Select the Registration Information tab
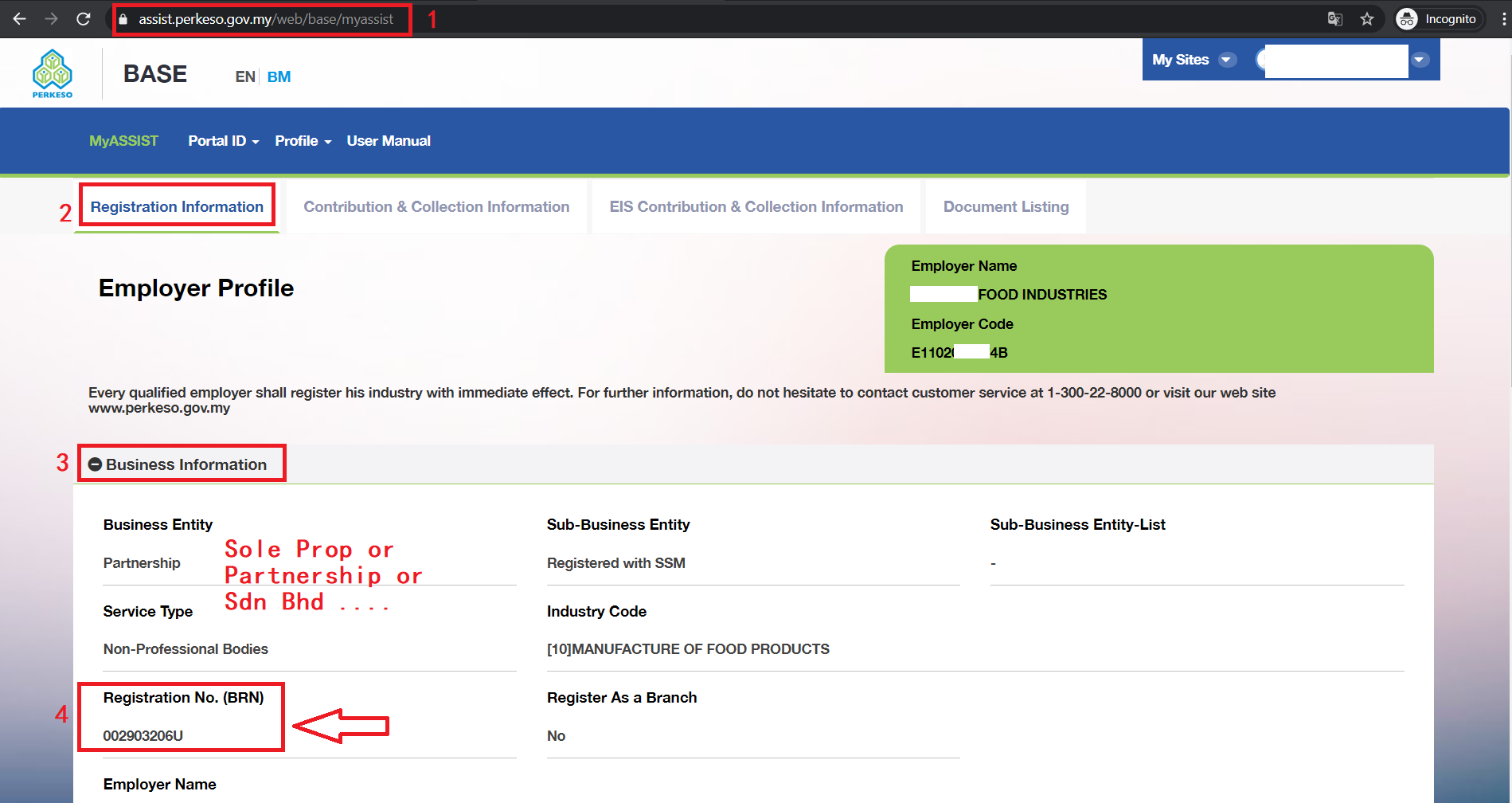This screenshot has width=1512, height=803. click(177, 207)
